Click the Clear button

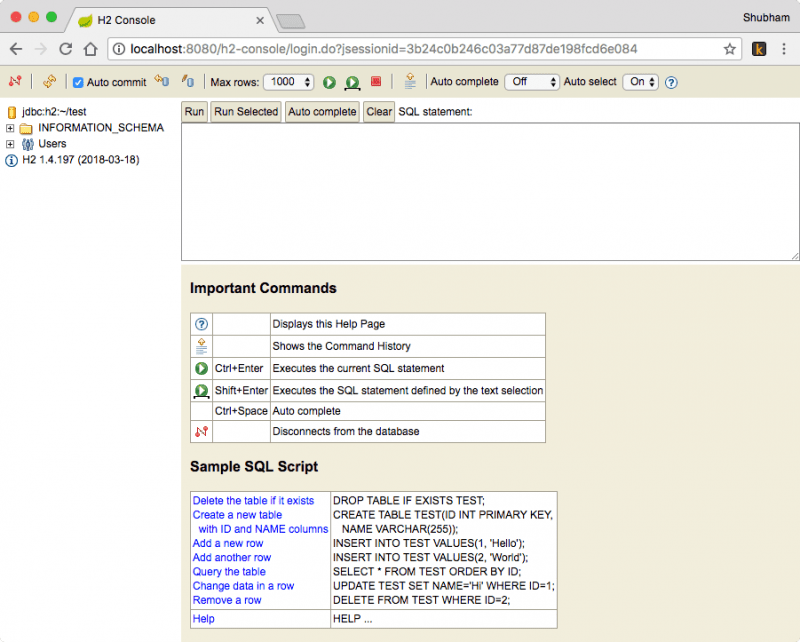pos(379,112)
